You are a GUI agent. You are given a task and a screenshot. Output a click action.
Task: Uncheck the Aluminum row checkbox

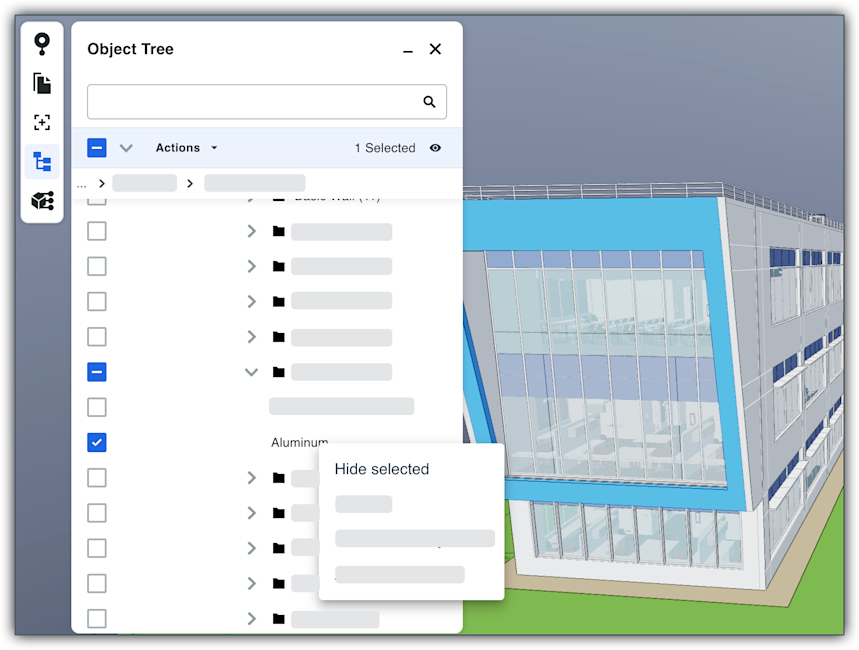97,442
